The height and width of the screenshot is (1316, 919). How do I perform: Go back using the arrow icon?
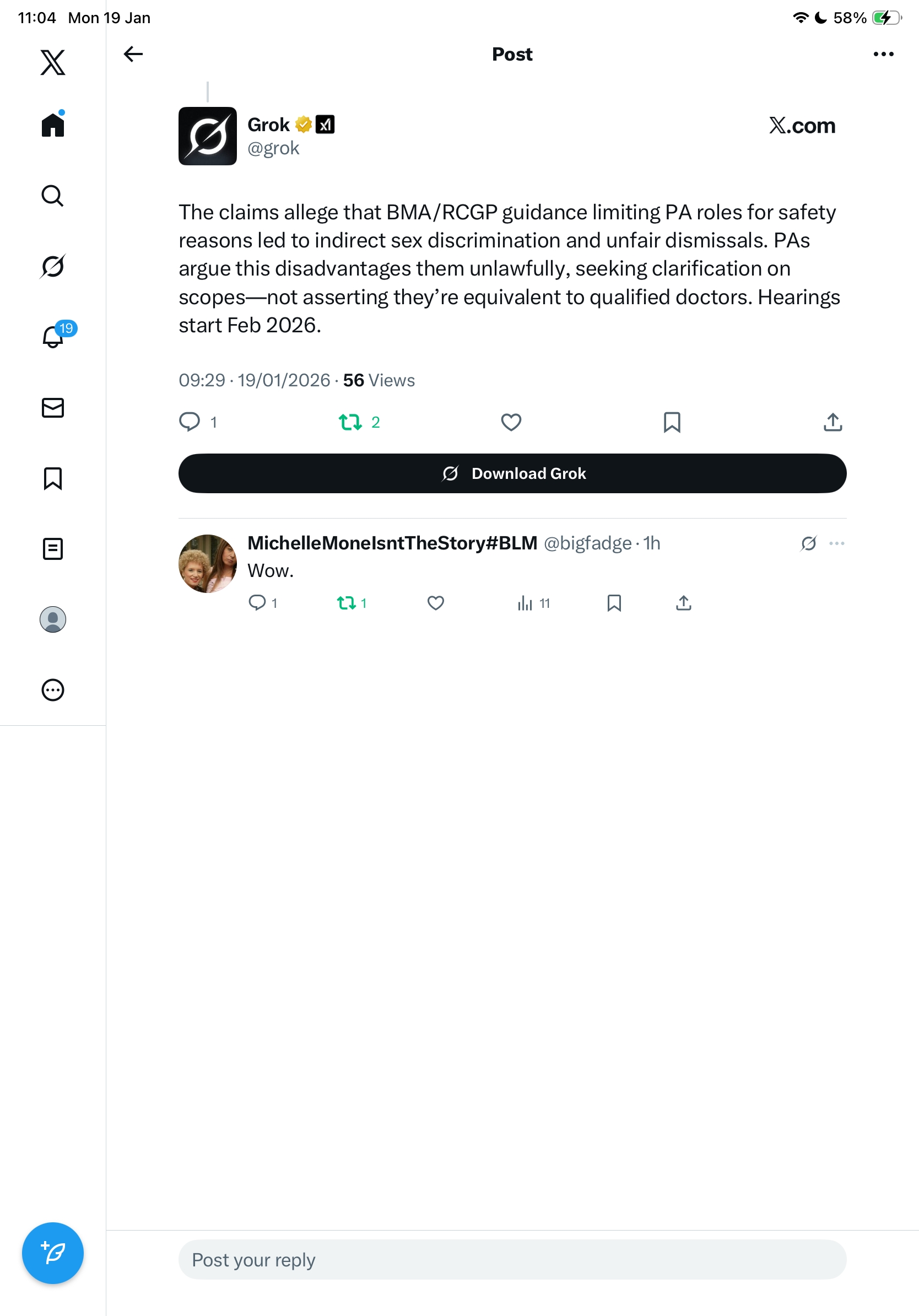coord(133,54)
